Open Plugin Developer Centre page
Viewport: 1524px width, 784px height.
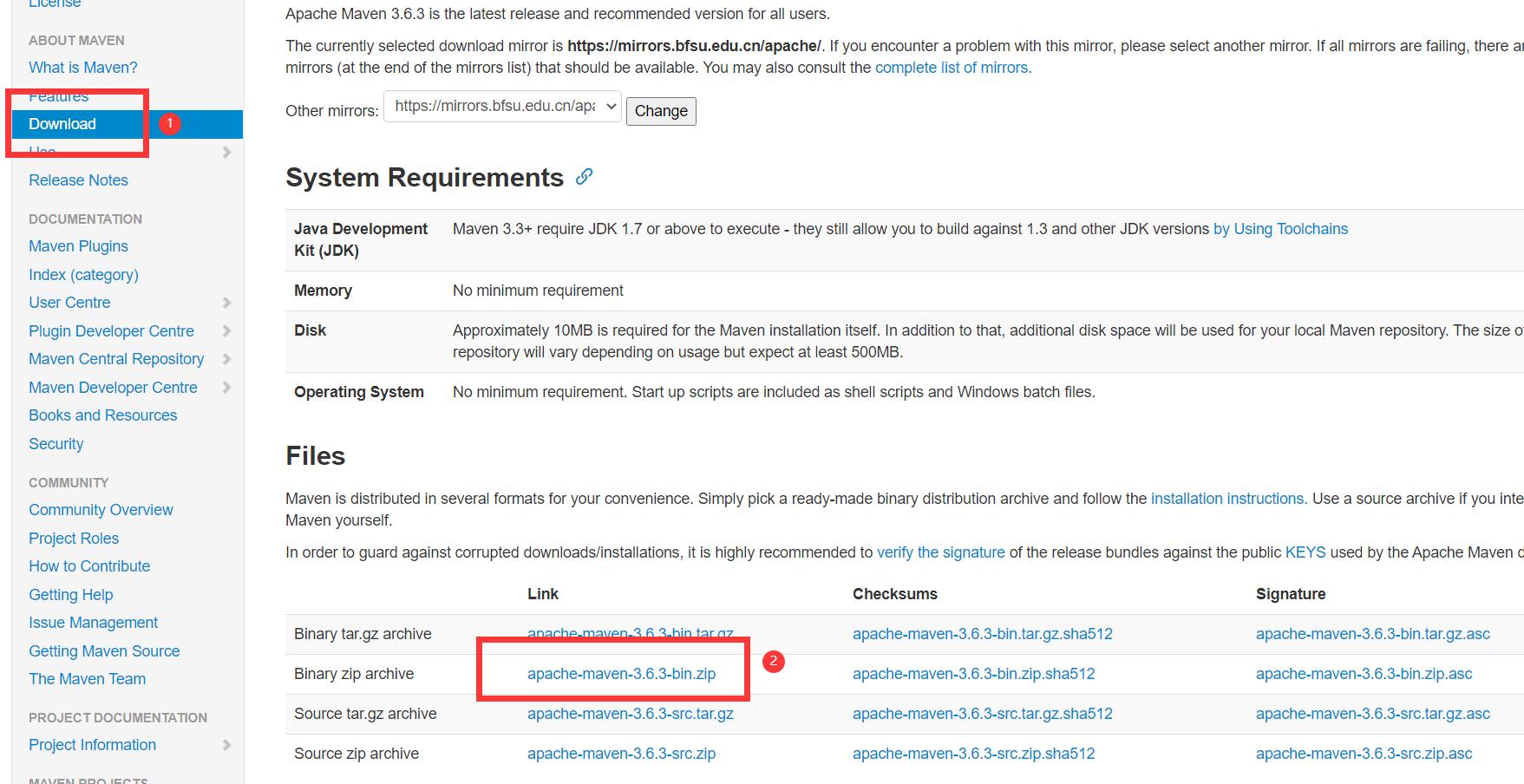111,331
